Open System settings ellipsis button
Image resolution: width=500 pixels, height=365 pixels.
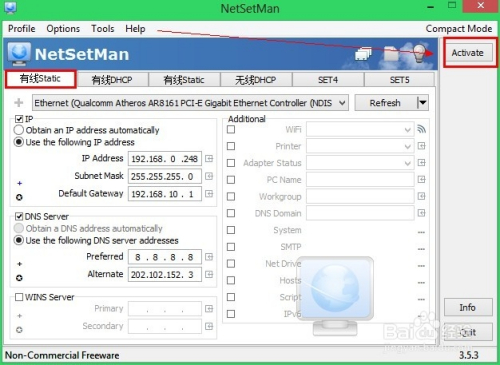click(x=421, y=232)
